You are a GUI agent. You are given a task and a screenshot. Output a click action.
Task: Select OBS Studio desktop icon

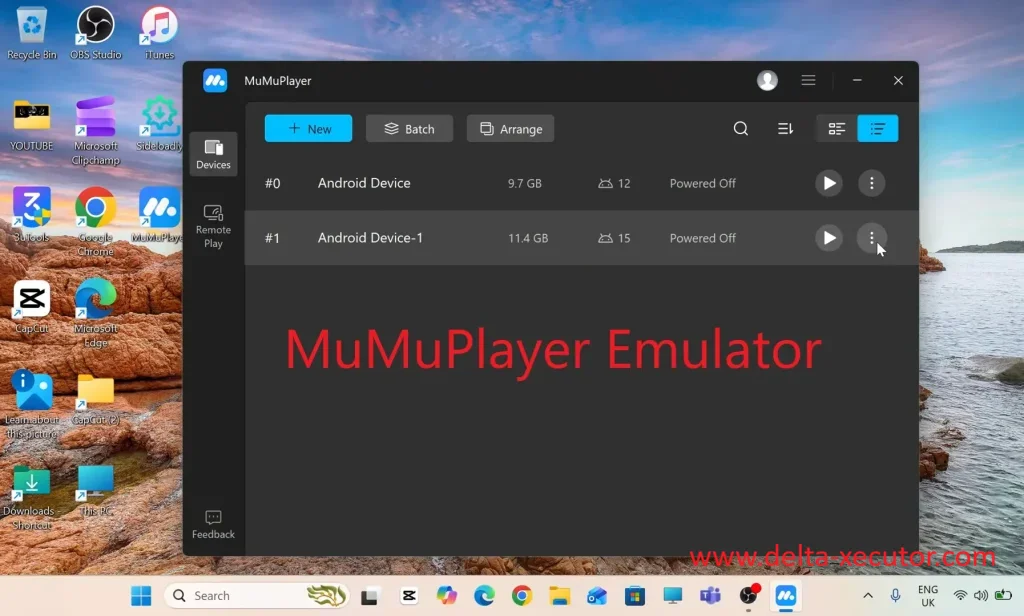click(95, 33)
